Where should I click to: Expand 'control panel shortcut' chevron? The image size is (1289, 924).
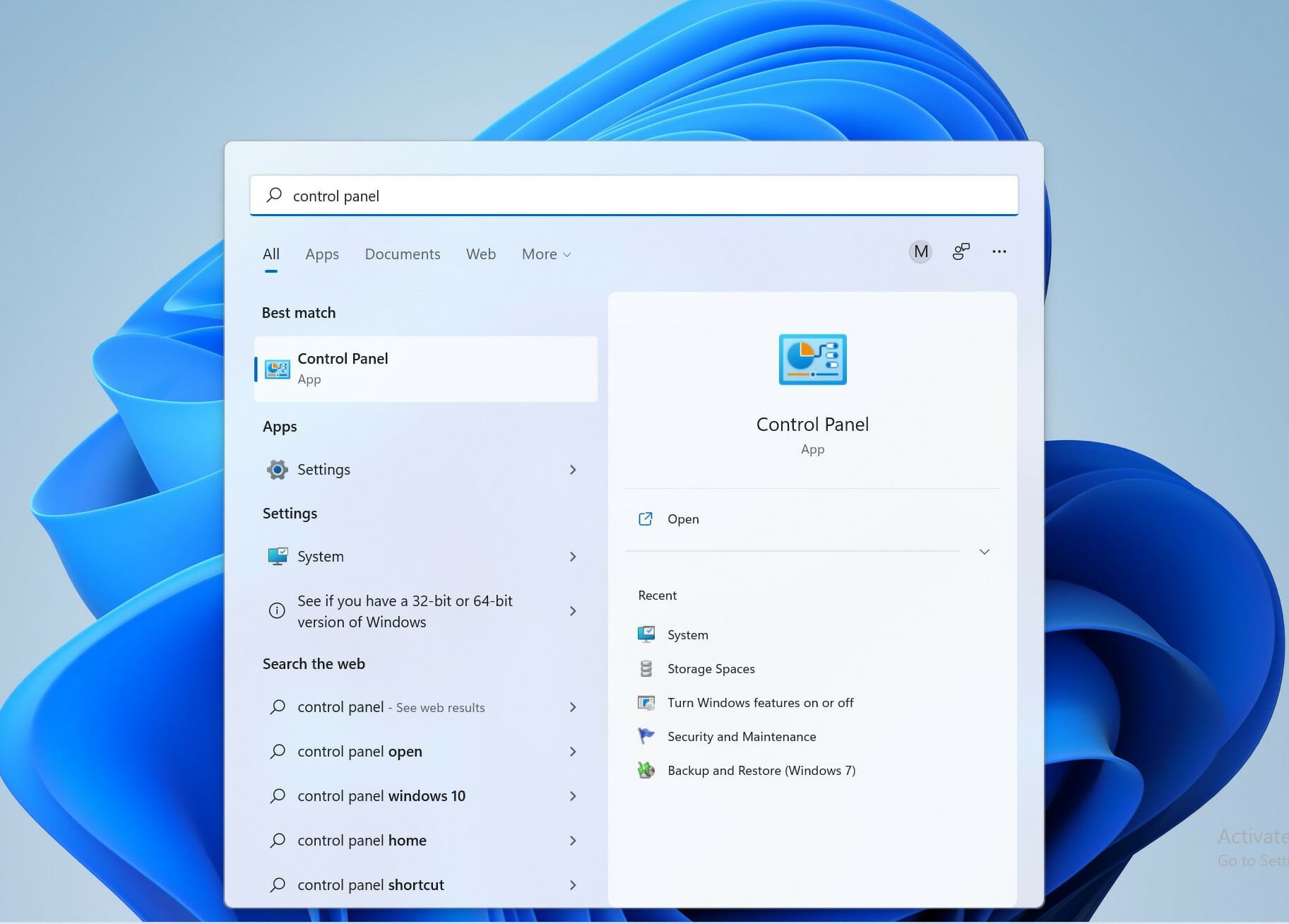click(573, 885)
